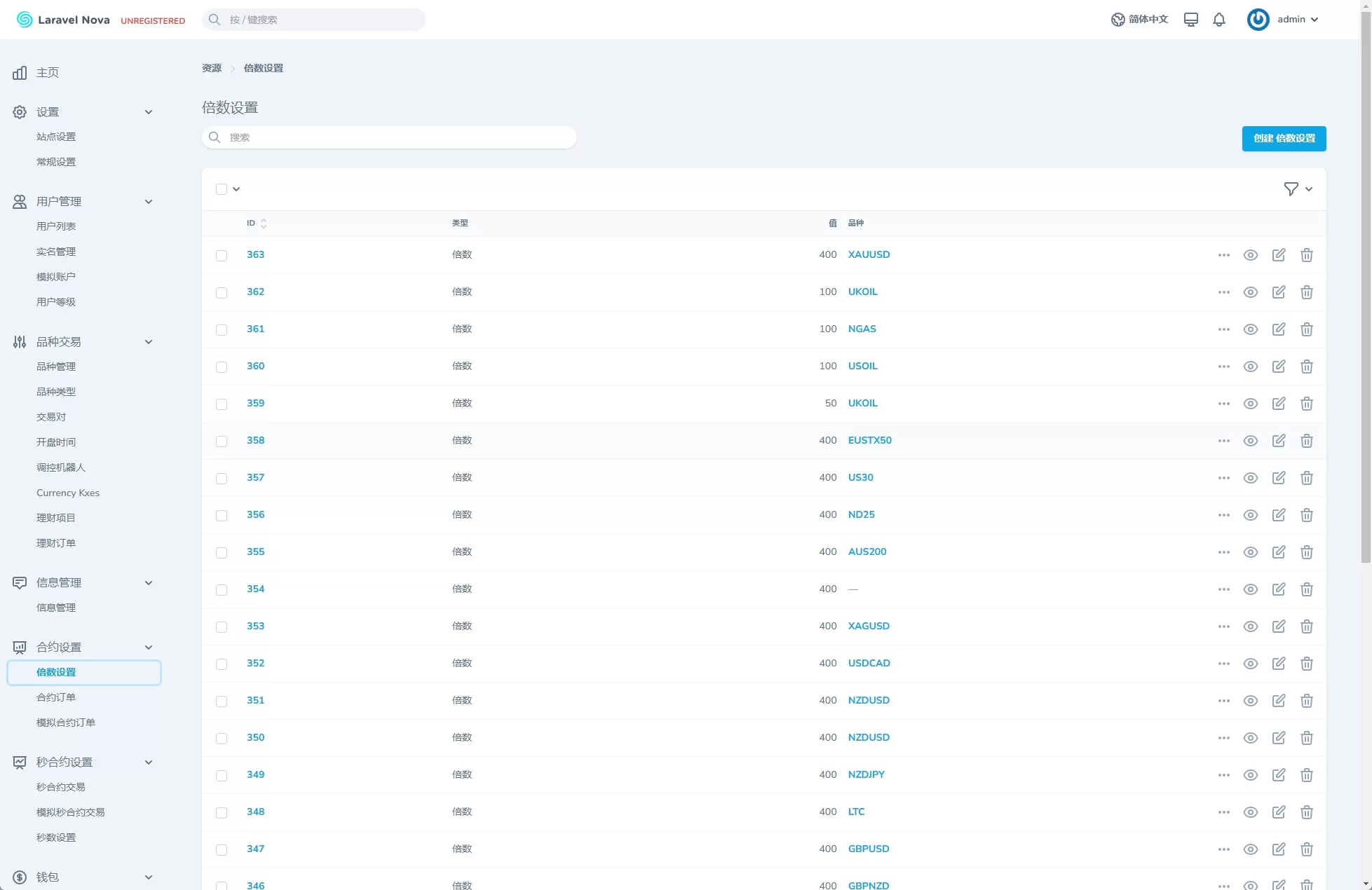Check the checkbox for row 363

click(x=222, y=256)
